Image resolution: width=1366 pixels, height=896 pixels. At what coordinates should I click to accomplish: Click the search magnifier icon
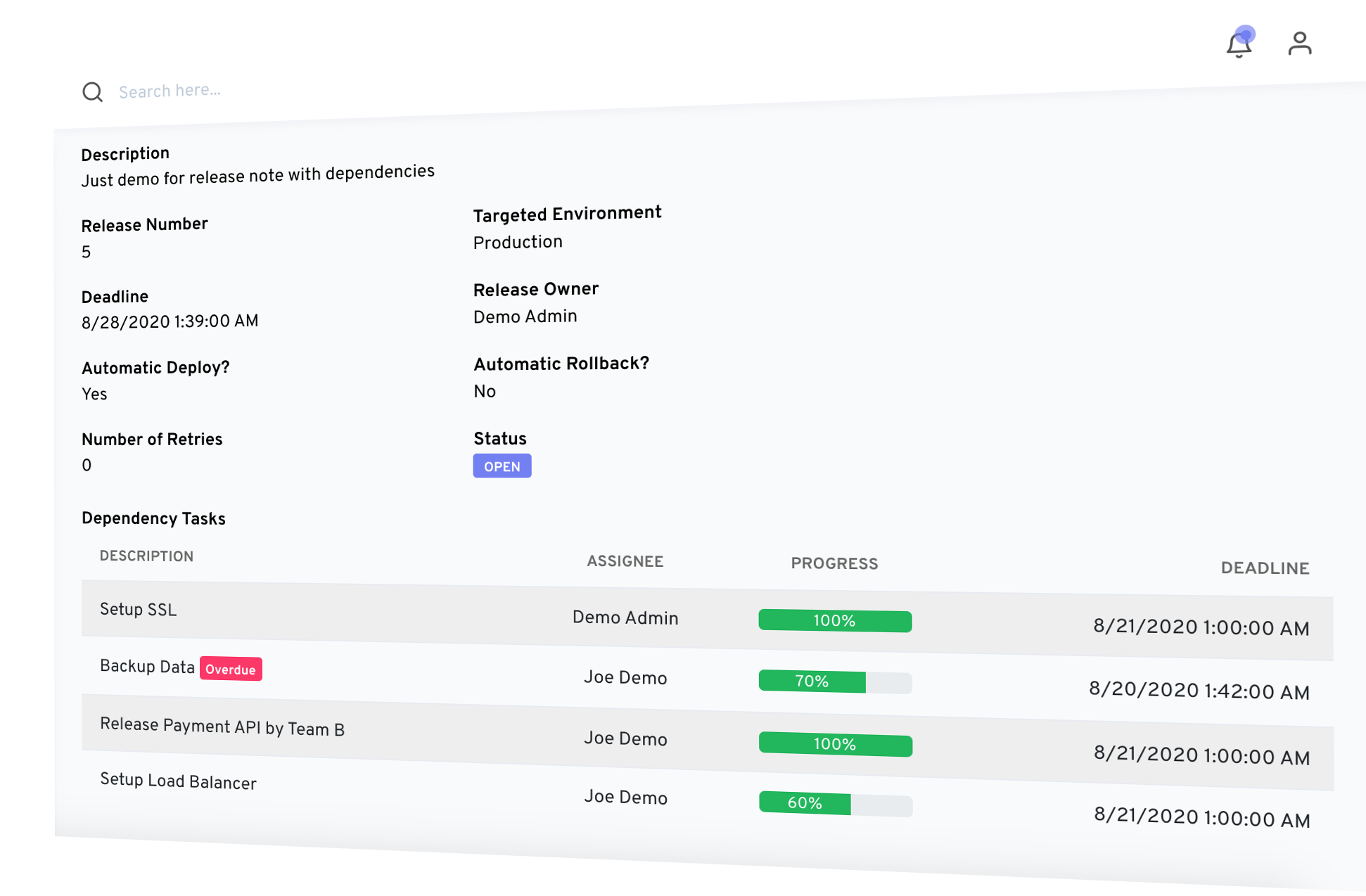(x=92, y=92)
